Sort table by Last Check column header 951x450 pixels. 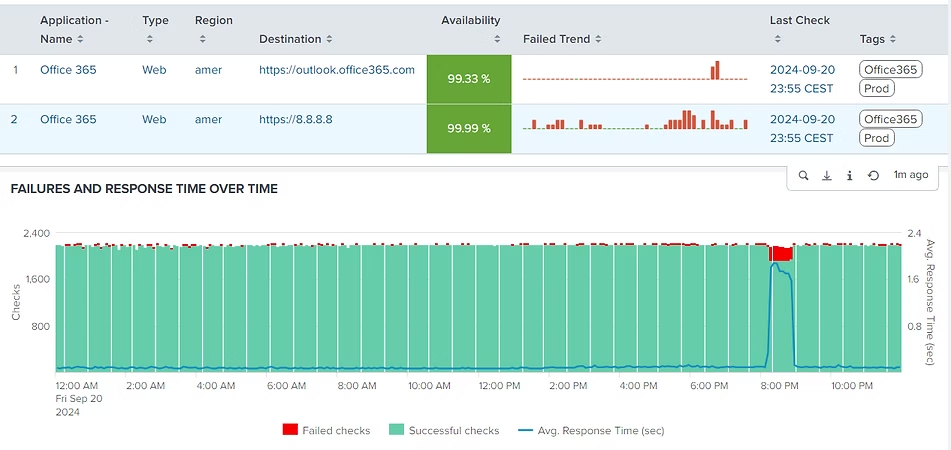[x=799, y=20]
